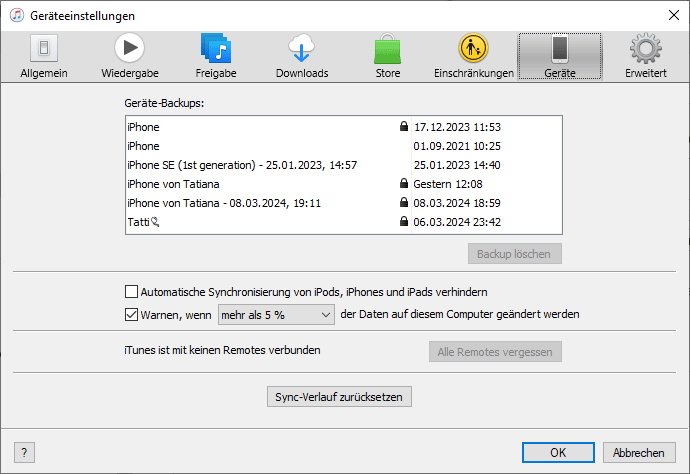The width and height of the screenshot is (690, 474).
Task: Click Alle Remotes vergessen button
Action: coord(495,352)
